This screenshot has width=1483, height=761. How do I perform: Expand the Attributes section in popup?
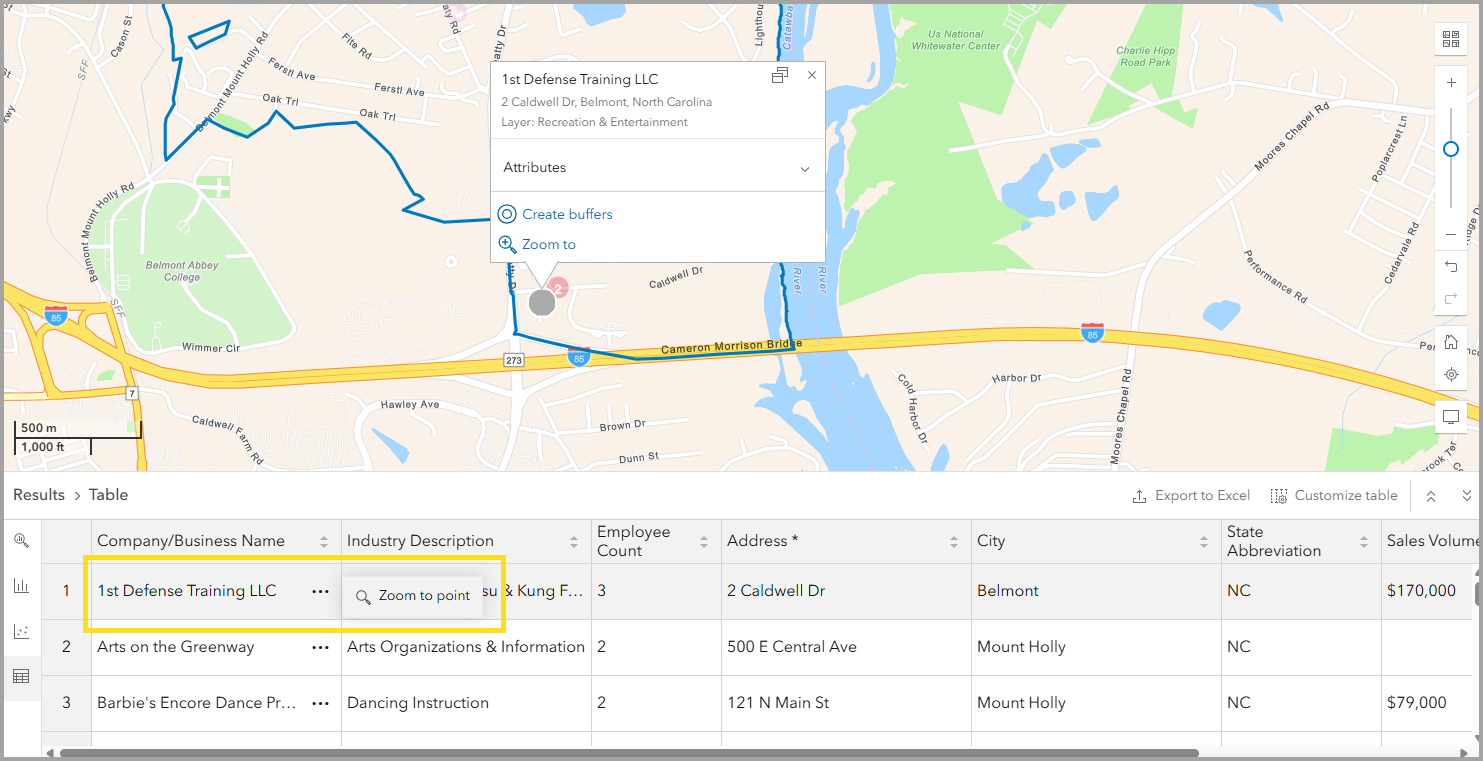[x=805, y=169]
